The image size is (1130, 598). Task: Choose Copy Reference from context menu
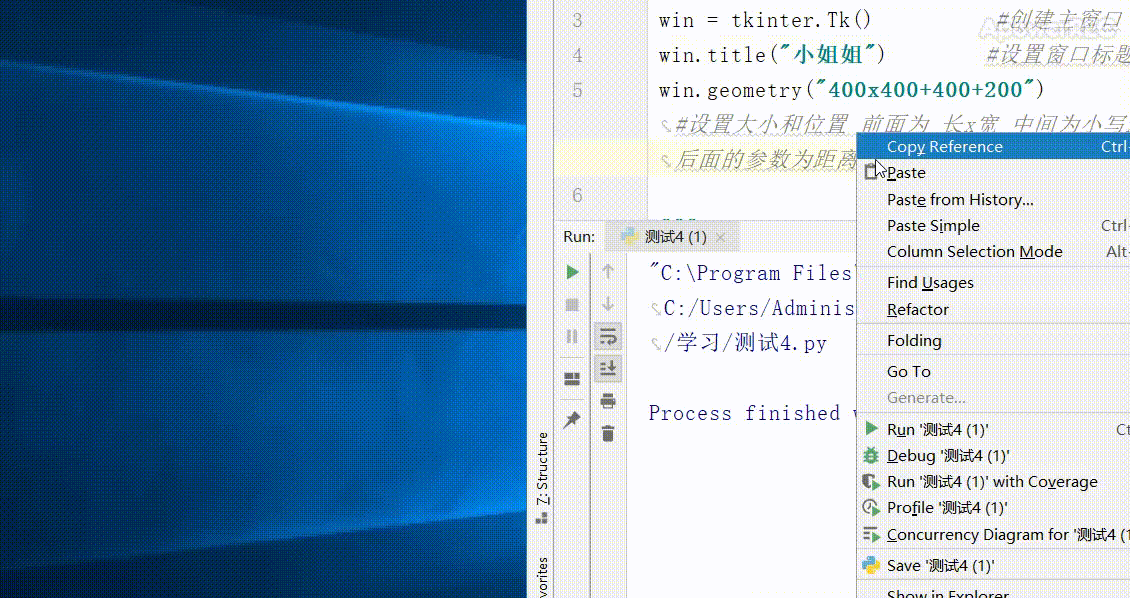(993, 146)
